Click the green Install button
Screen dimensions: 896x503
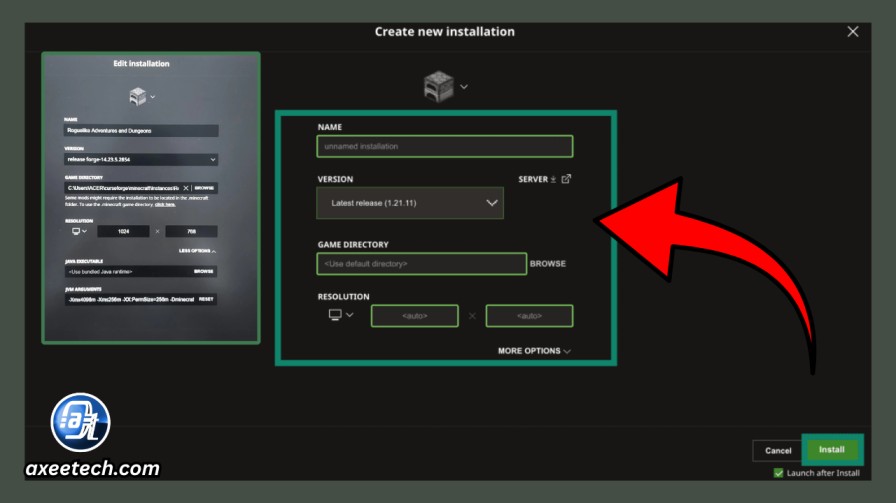click(x=831, y=449)
